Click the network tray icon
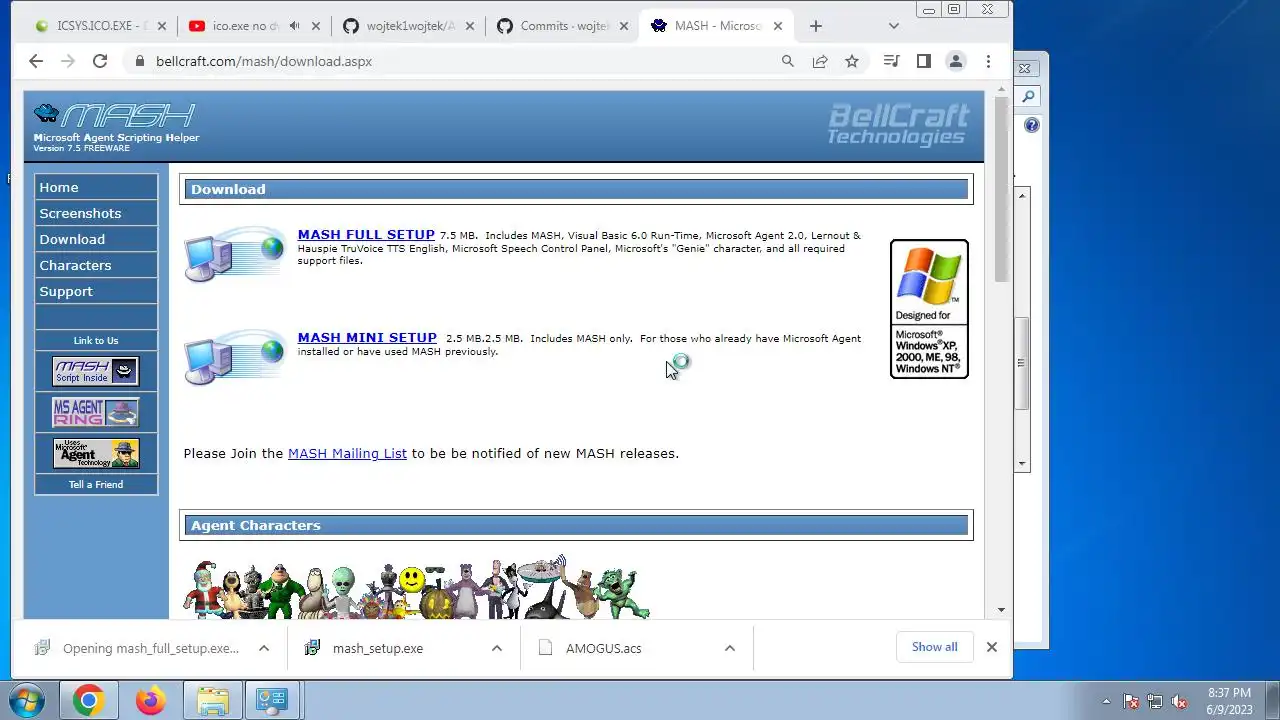 1155,701
